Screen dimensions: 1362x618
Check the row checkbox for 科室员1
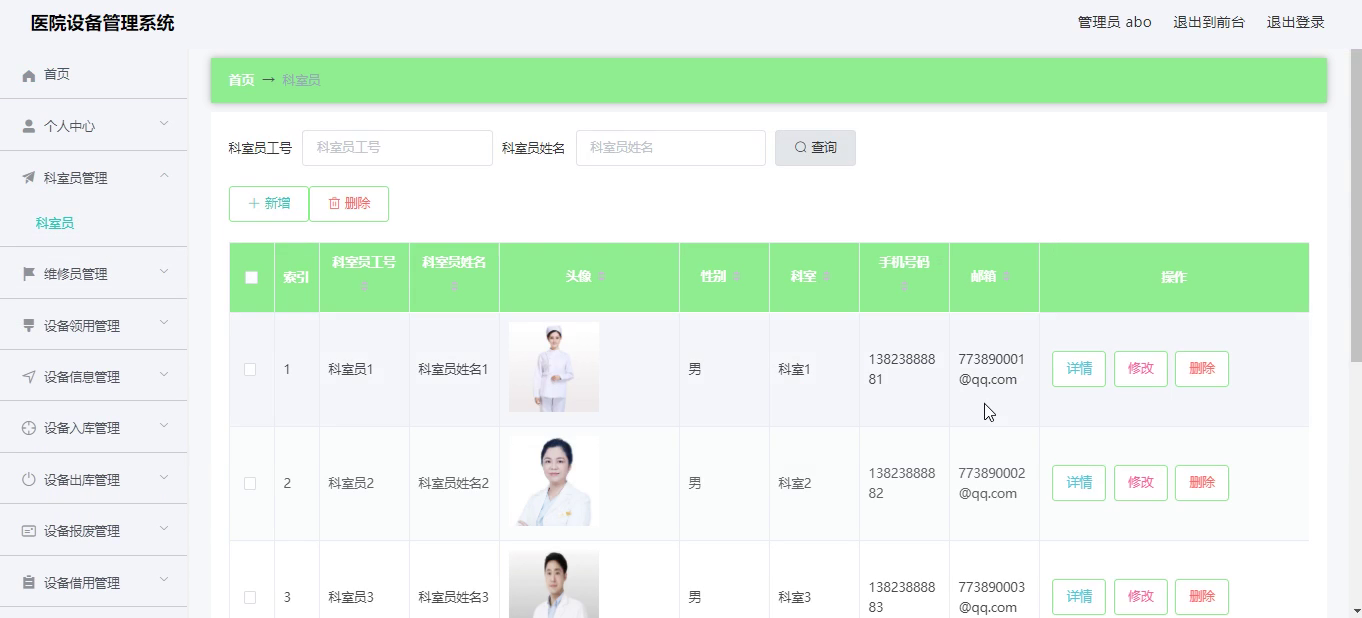250,369
